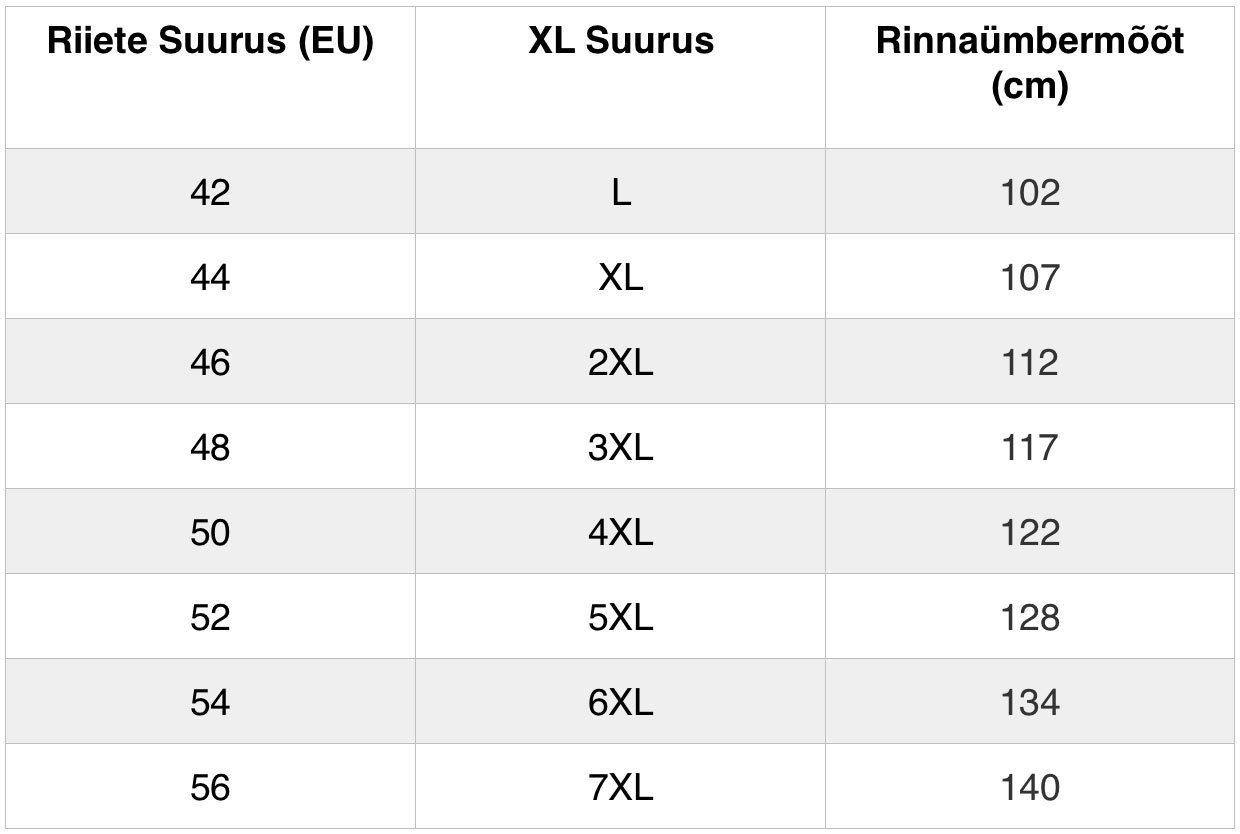Click the 140 chest measurement cell
This screenshot has height=834, width=1240.
click(x=1030, y=787)
